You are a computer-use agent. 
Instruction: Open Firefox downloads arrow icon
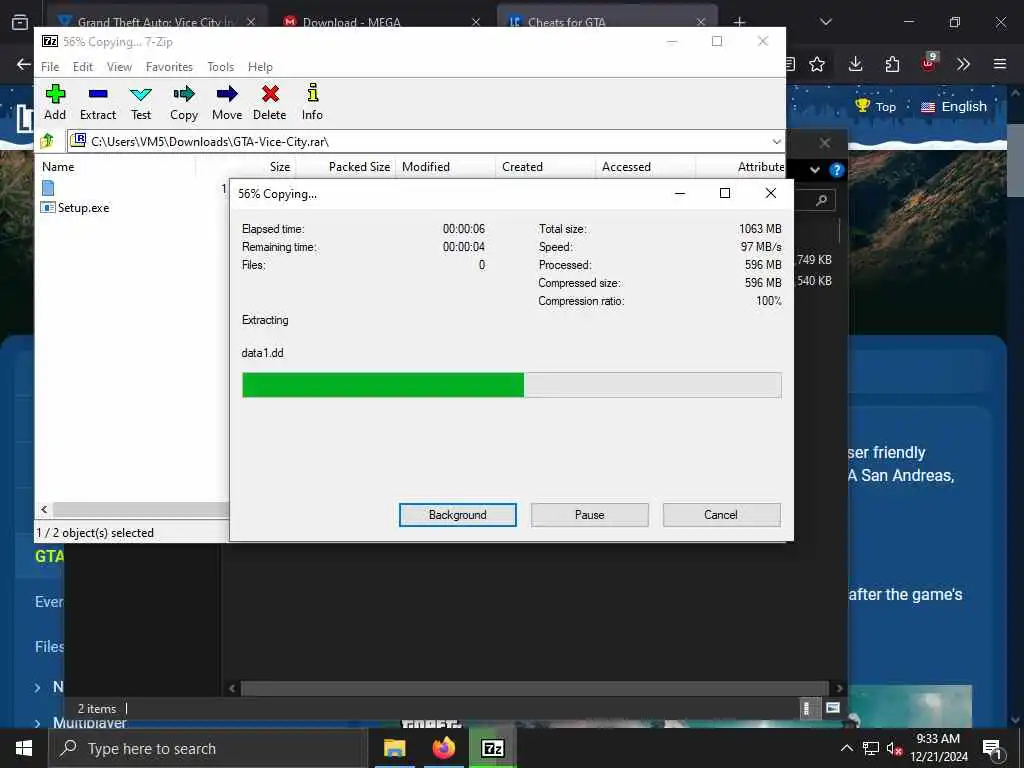coord(856,64)
